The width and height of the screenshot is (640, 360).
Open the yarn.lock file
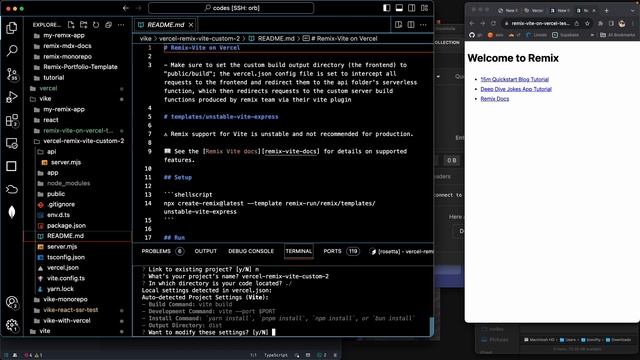coord(78,289)
